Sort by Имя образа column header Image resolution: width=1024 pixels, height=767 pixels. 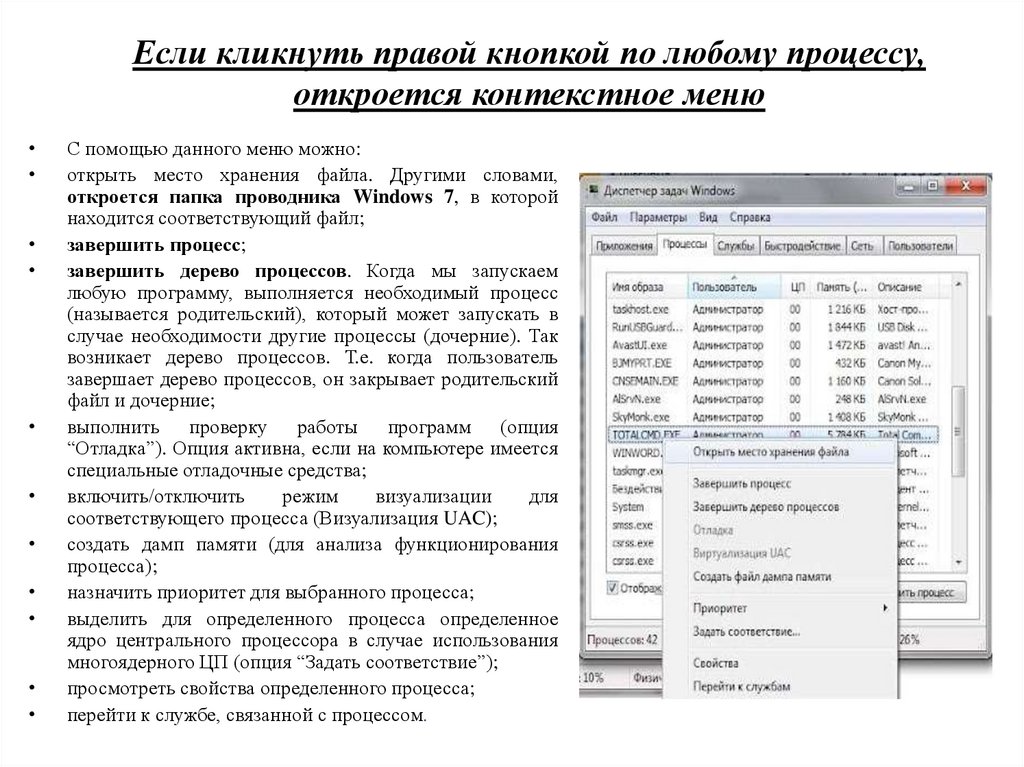647,287
